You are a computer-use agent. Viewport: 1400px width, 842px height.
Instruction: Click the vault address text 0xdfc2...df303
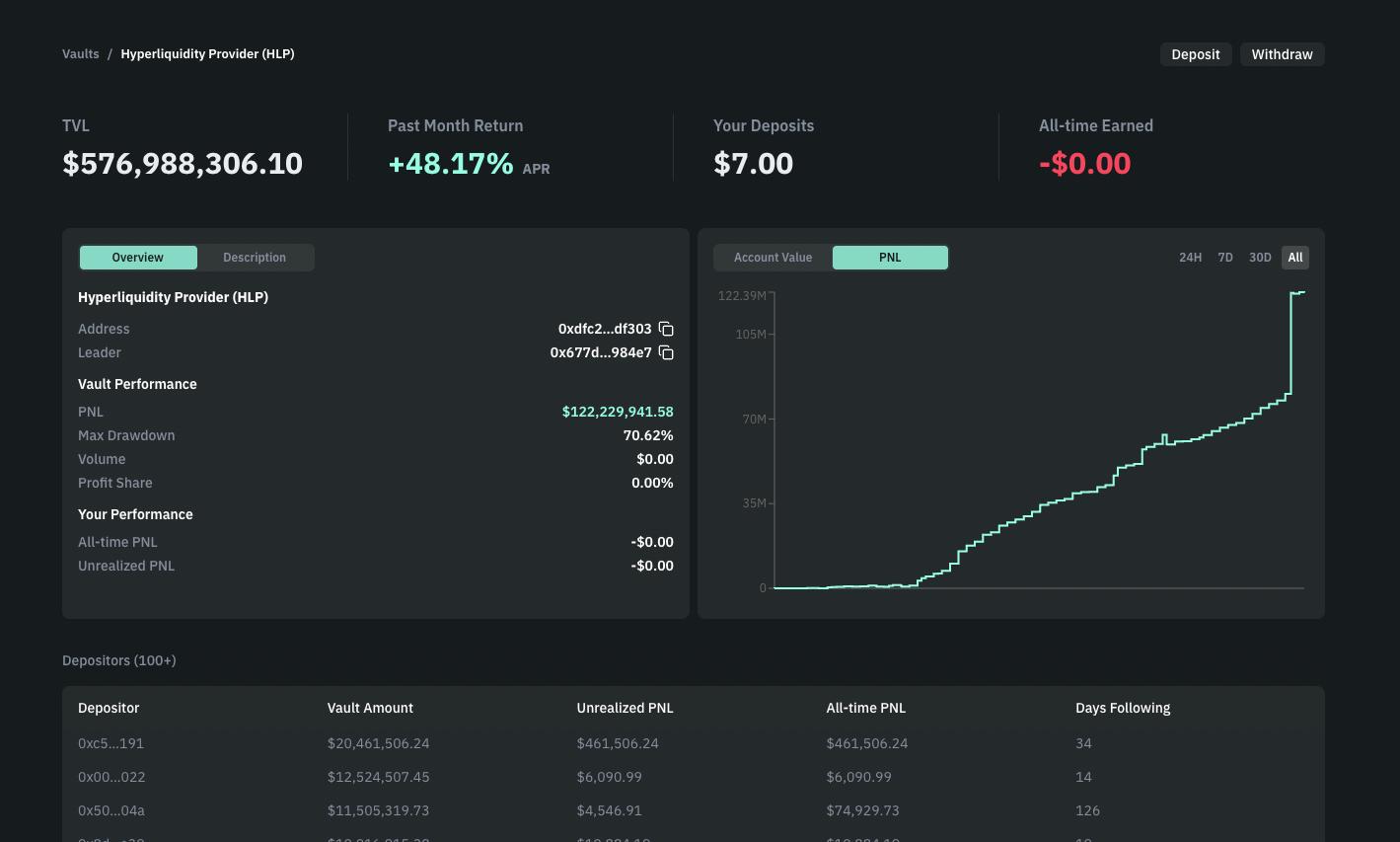click(x=605, y=329)
